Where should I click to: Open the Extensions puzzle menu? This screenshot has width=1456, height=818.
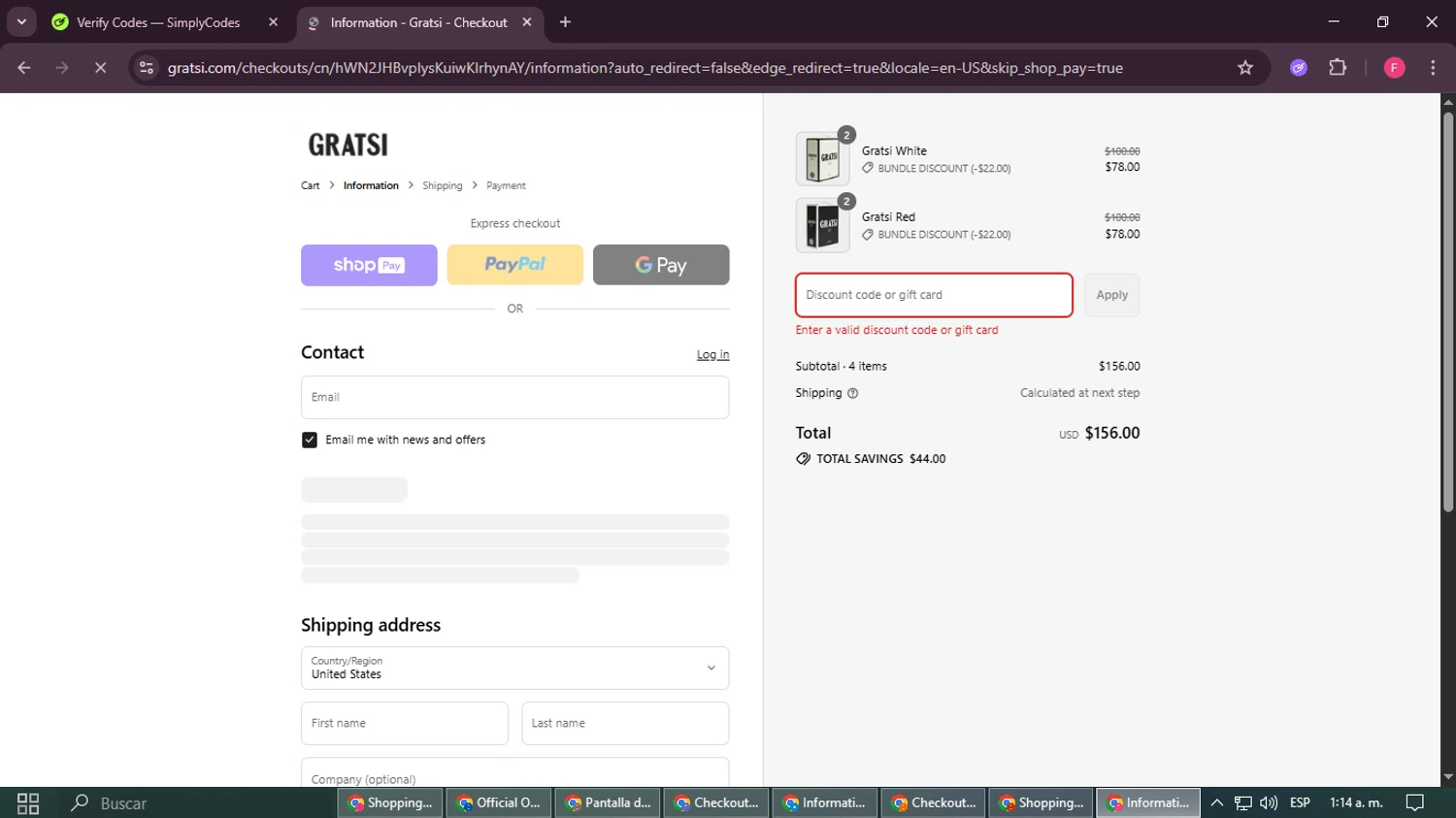tap(1338, 68)
